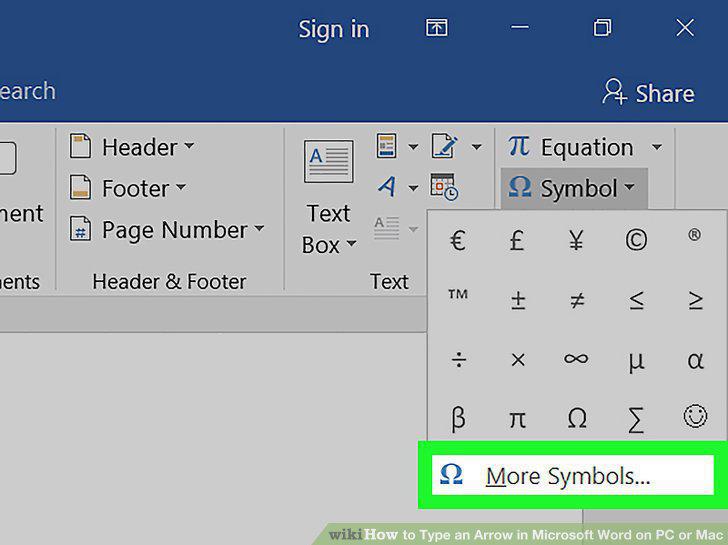Click the Date & Time icon
The image size is (728, 545).
(x=444, y=187)
